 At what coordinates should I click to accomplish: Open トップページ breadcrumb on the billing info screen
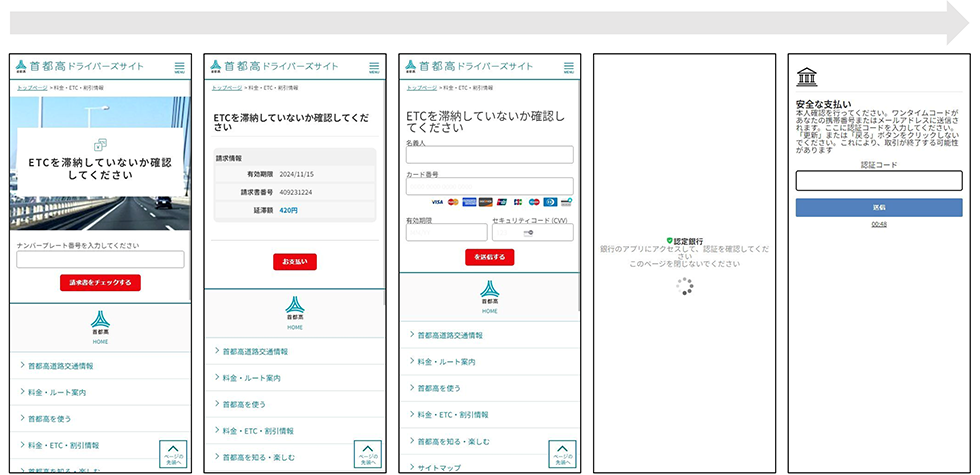tap(227, 88)
